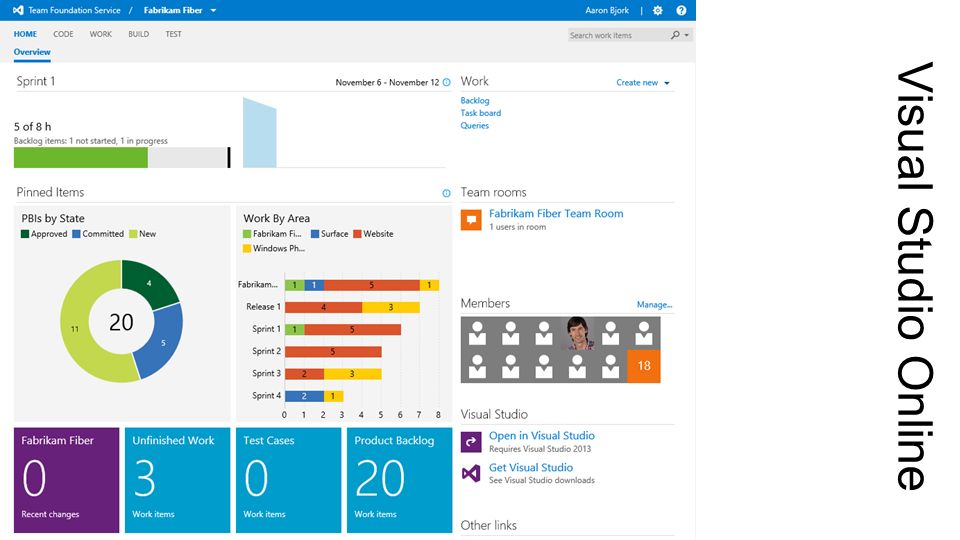Switch to the WORK tab

(100, 34)
